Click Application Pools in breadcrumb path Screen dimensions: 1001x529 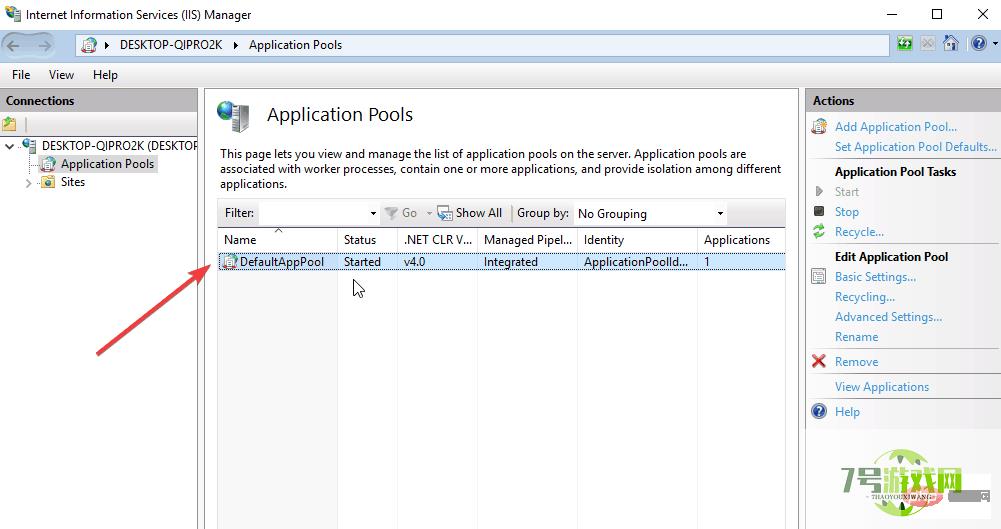click(296, 45)
